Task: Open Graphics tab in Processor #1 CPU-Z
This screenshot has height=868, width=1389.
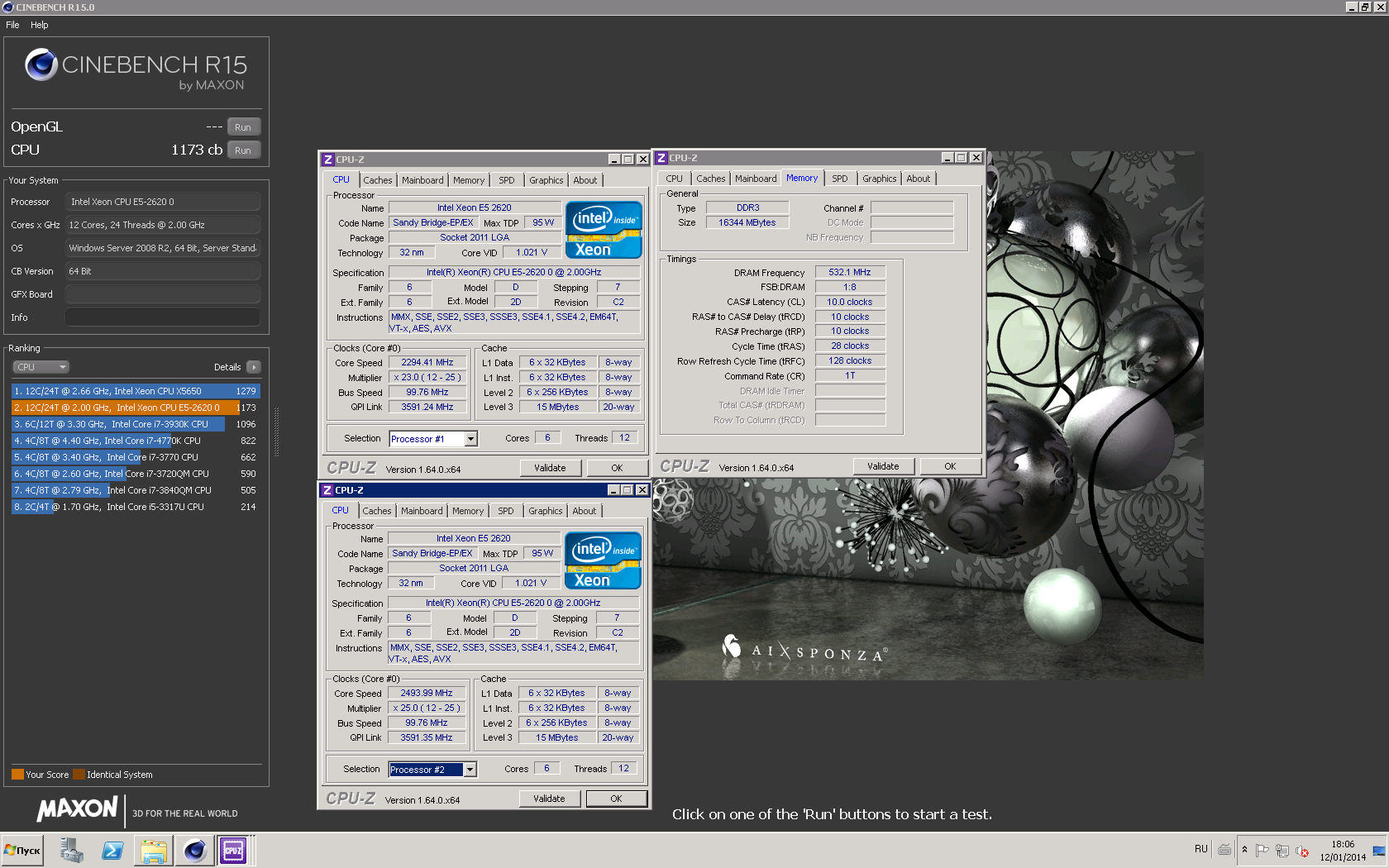Action: click(547, 180)
